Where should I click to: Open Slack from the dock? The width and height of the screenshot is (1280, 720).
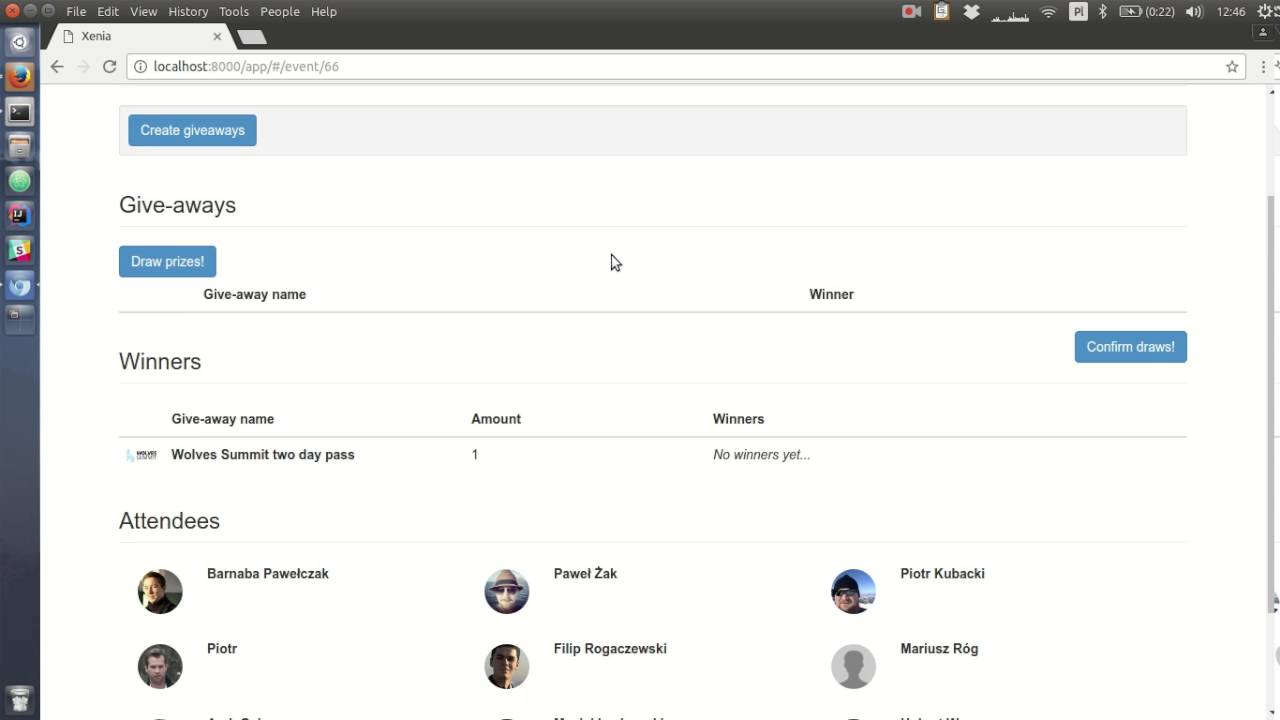pyautogui.click(x=19, y=250)
